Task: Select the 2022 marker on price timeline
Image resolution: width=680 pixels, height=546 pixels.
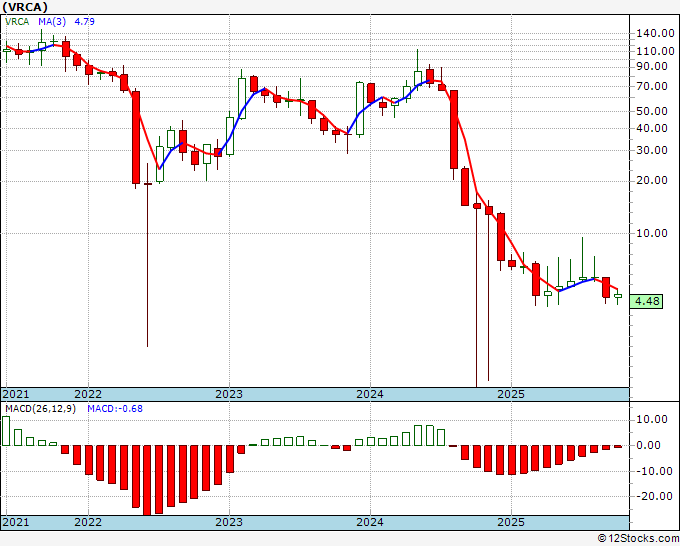Action: click(x=88, y=394)
